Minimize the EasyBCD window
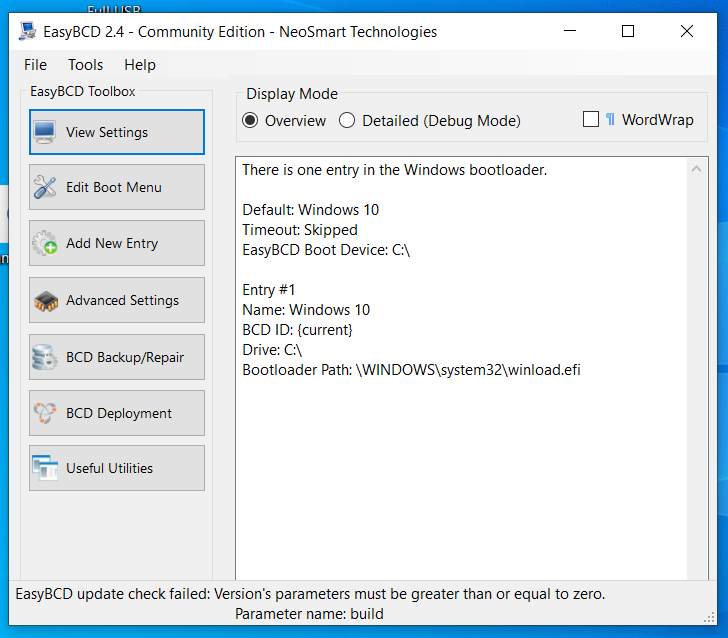728x638 pixels. pos(570,31)
